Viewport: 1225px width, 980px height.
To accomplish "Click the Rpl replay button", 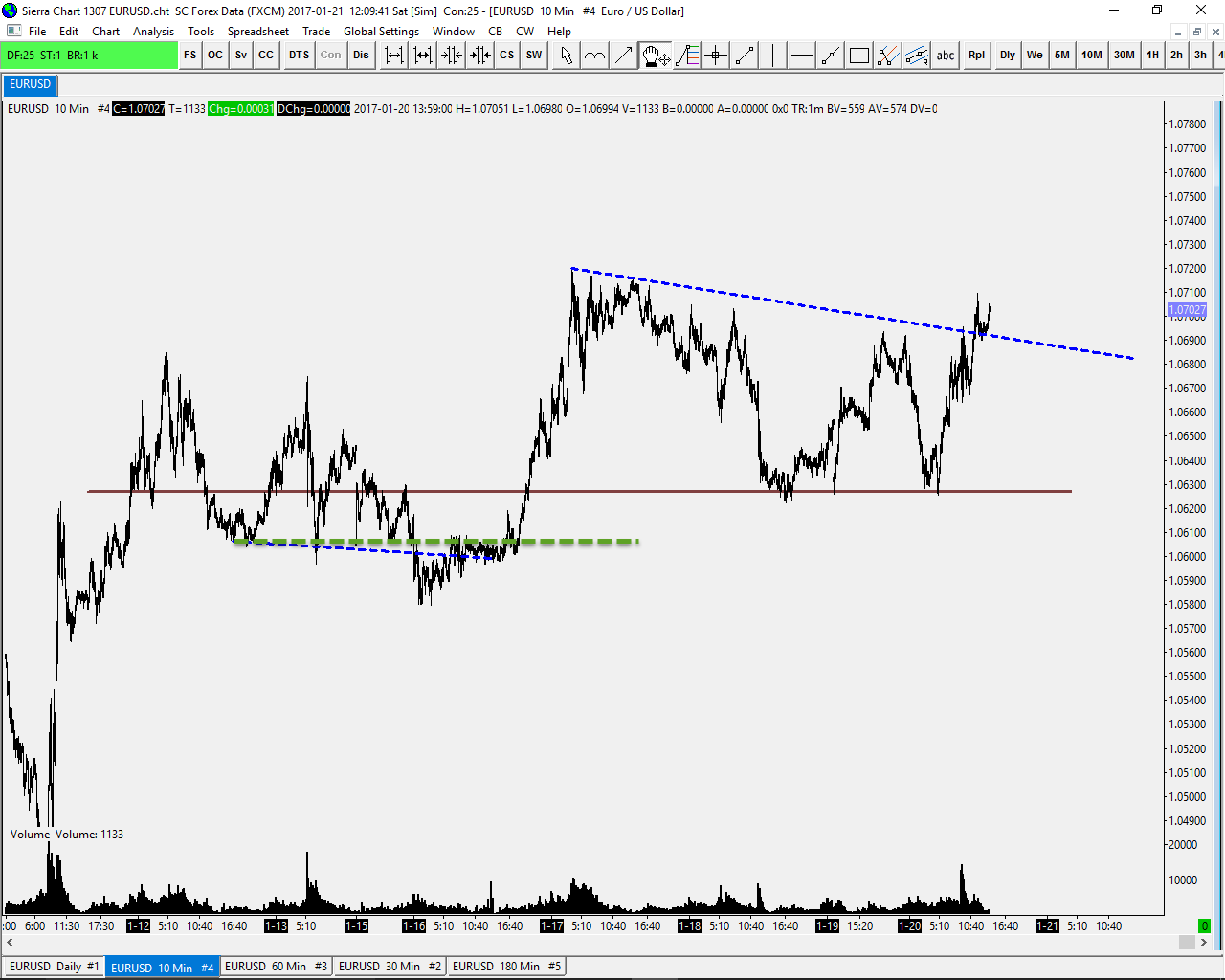I will pyautogui.click(x=976, y=56).
